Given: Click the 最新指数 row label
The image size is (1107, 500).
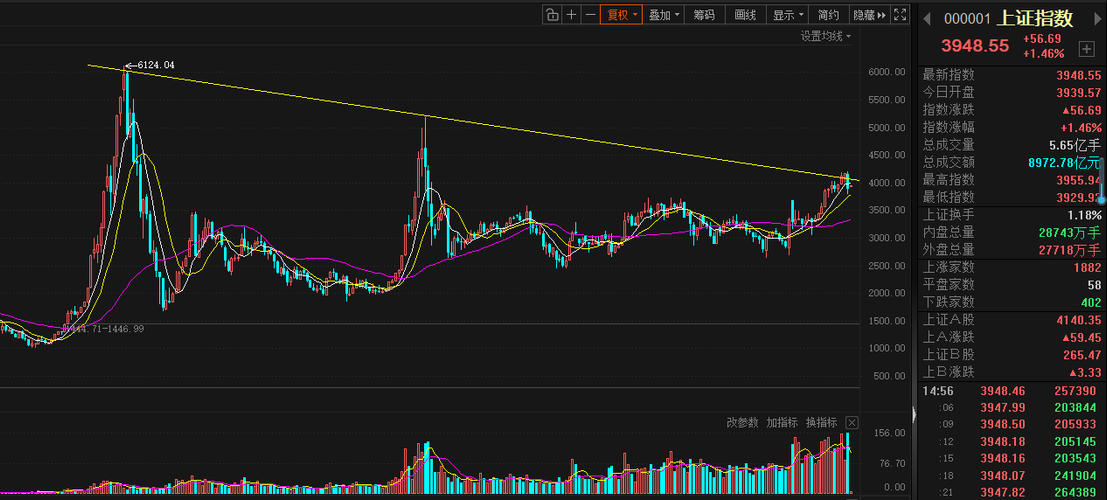Looking at the screenshot, I should point(949,75).
